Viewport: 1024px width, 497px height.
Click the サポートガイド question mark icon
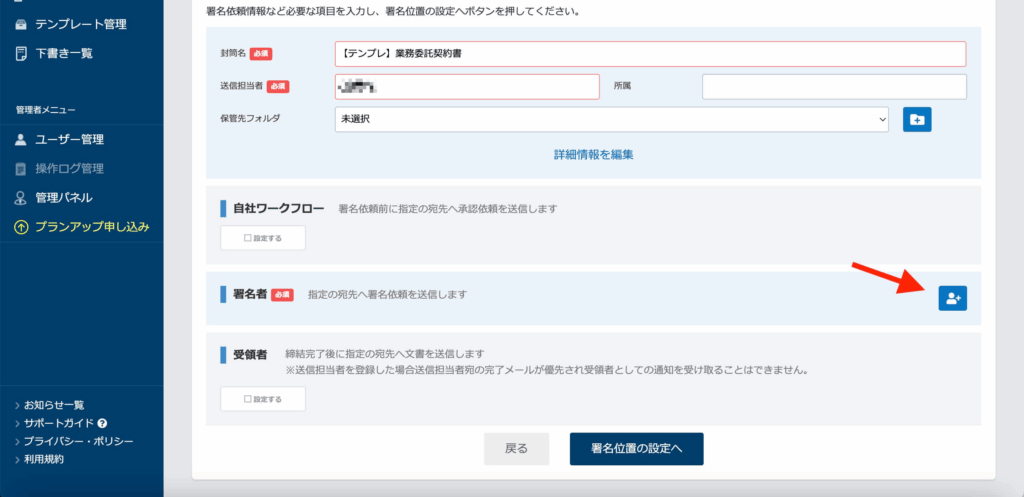coord(103,423)
